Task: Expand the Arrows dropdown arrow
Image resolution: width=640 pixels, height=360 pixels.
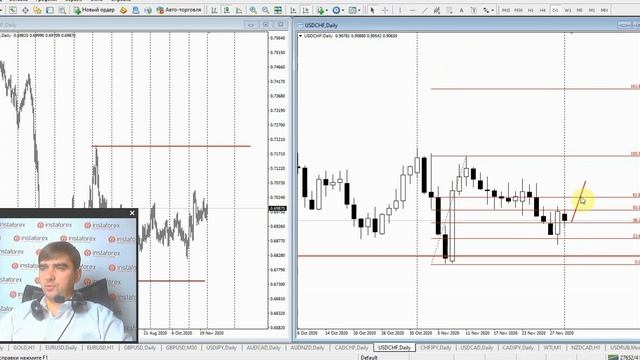Action: coord(493,10)
